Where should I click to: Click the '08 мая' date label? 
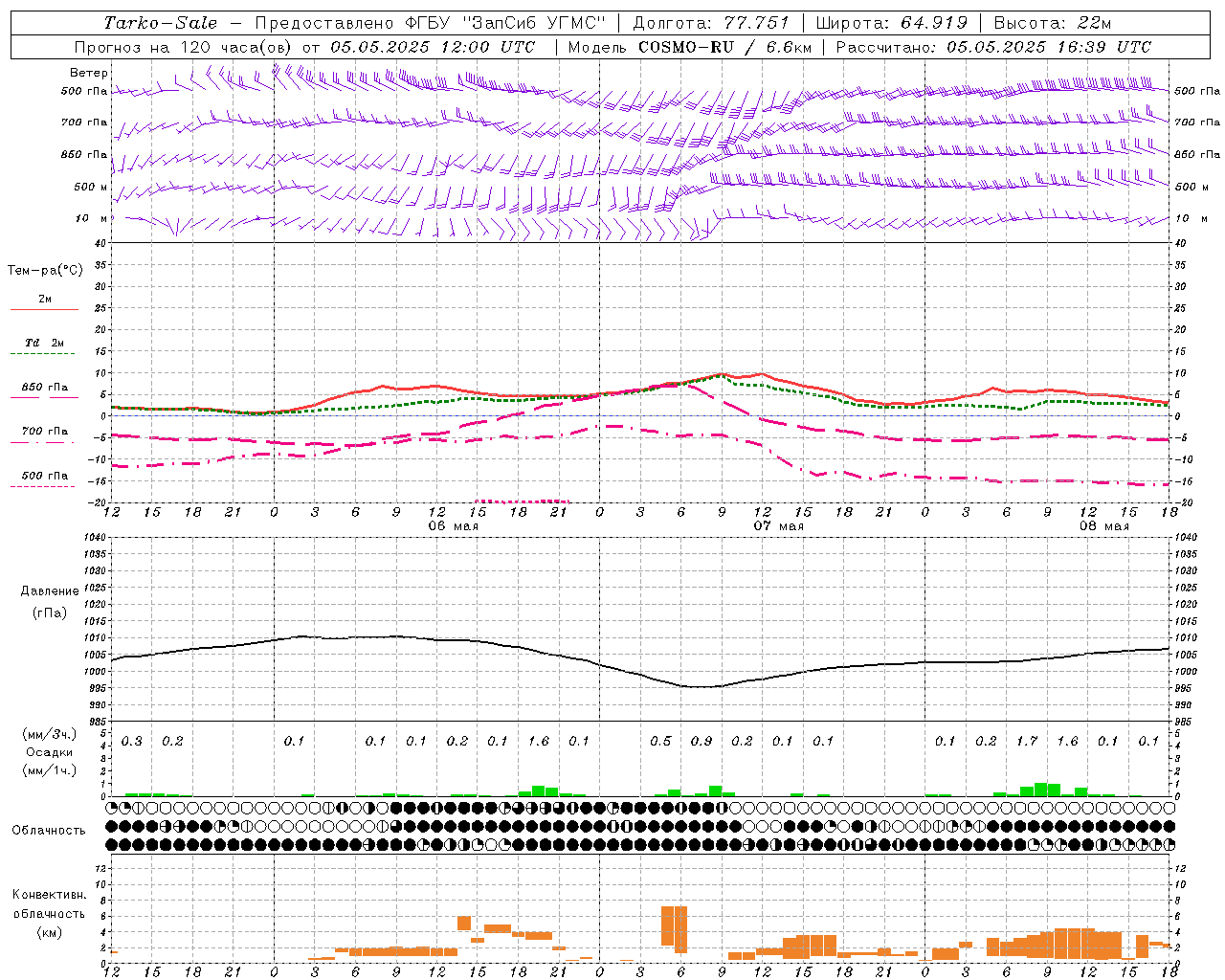(x=1104, y=526)
